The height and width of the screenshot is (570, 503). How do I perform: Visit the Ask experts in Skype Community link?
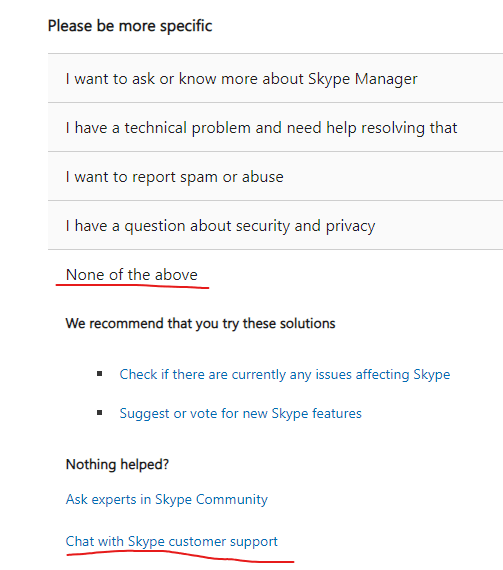[x=167, y=499]
